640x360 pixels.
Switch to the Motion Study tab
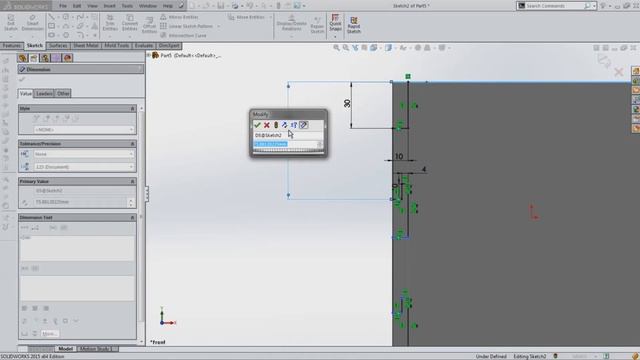95,349
